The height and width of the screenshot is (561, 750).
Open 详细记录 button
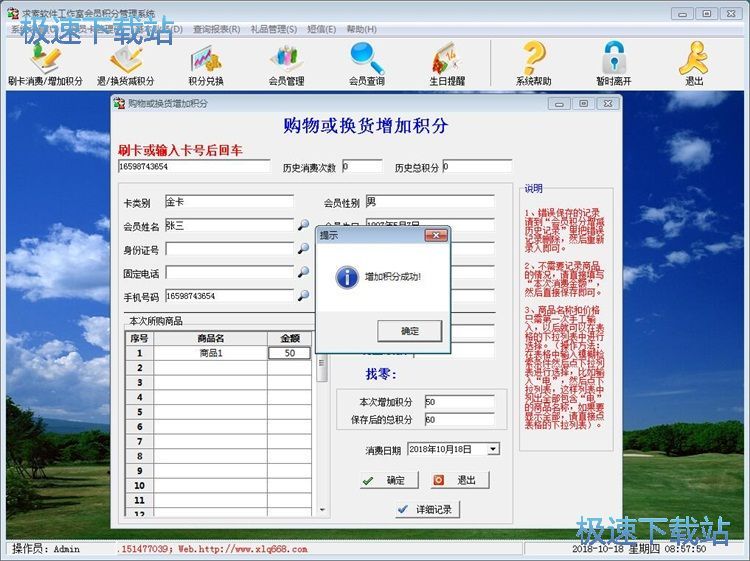[427, 509]
